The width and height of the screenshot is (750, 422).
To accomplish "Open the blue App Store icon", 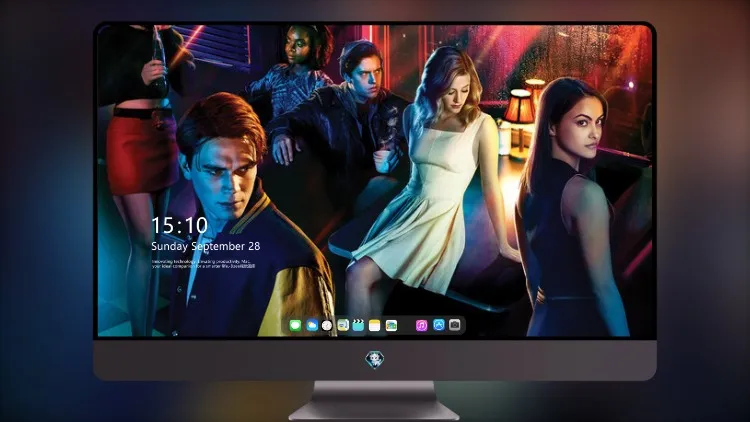I will point(439,325).
